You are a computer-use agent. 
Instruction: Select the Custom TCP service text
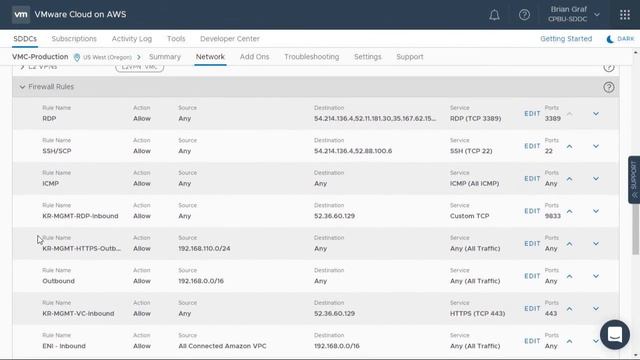[469, 216]
